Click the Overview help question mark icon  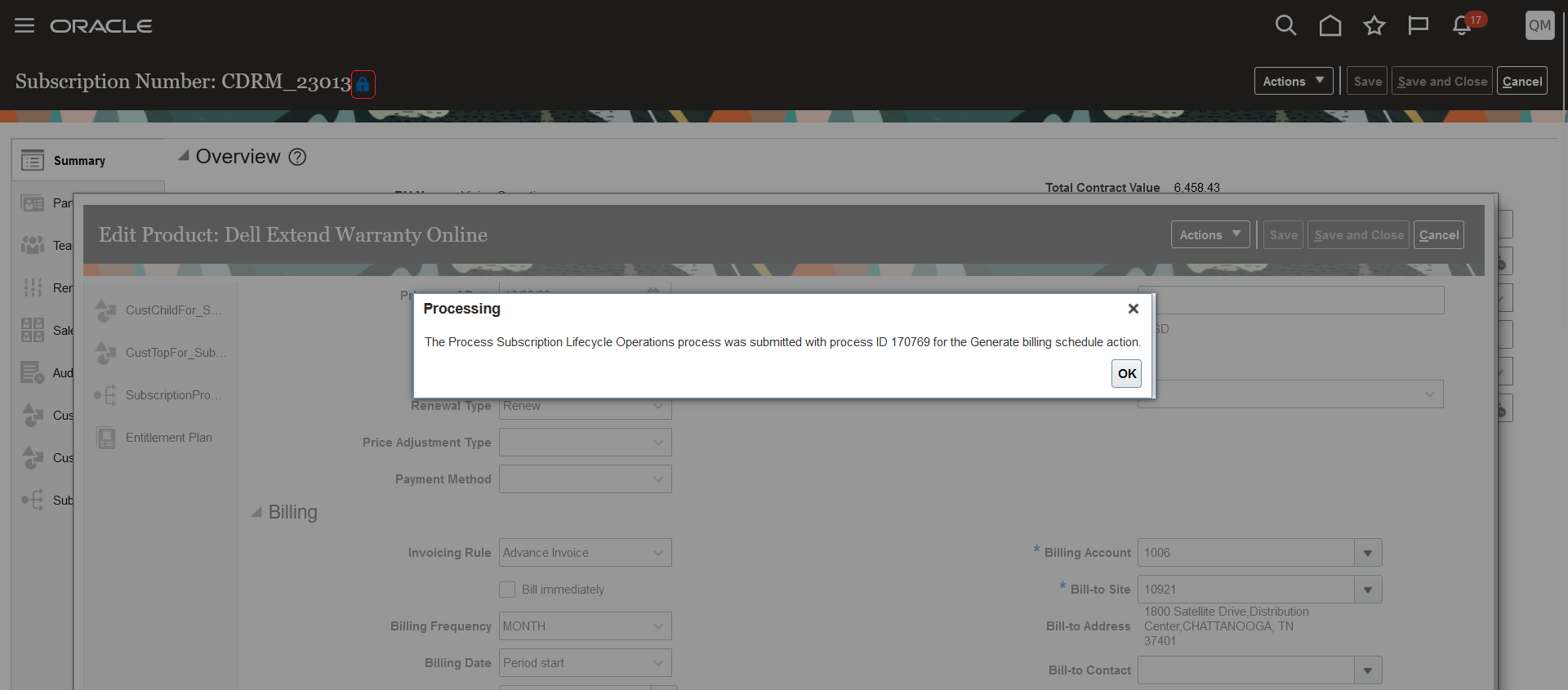[x=298, y=157]
